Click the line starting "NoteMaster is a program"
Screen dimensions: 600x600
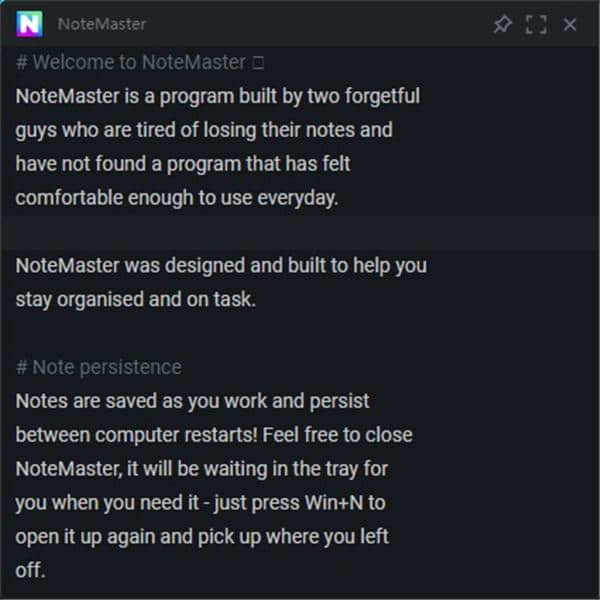[217, 96]
